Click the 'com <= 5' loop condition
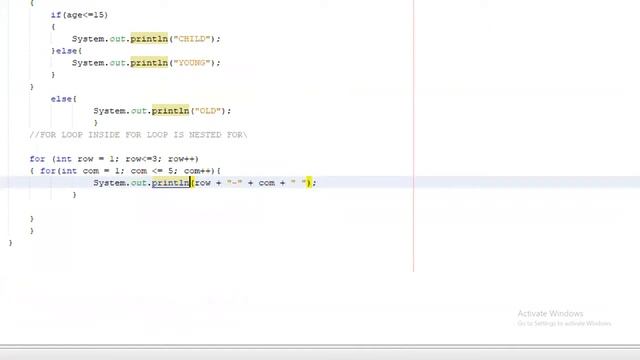 152,171
